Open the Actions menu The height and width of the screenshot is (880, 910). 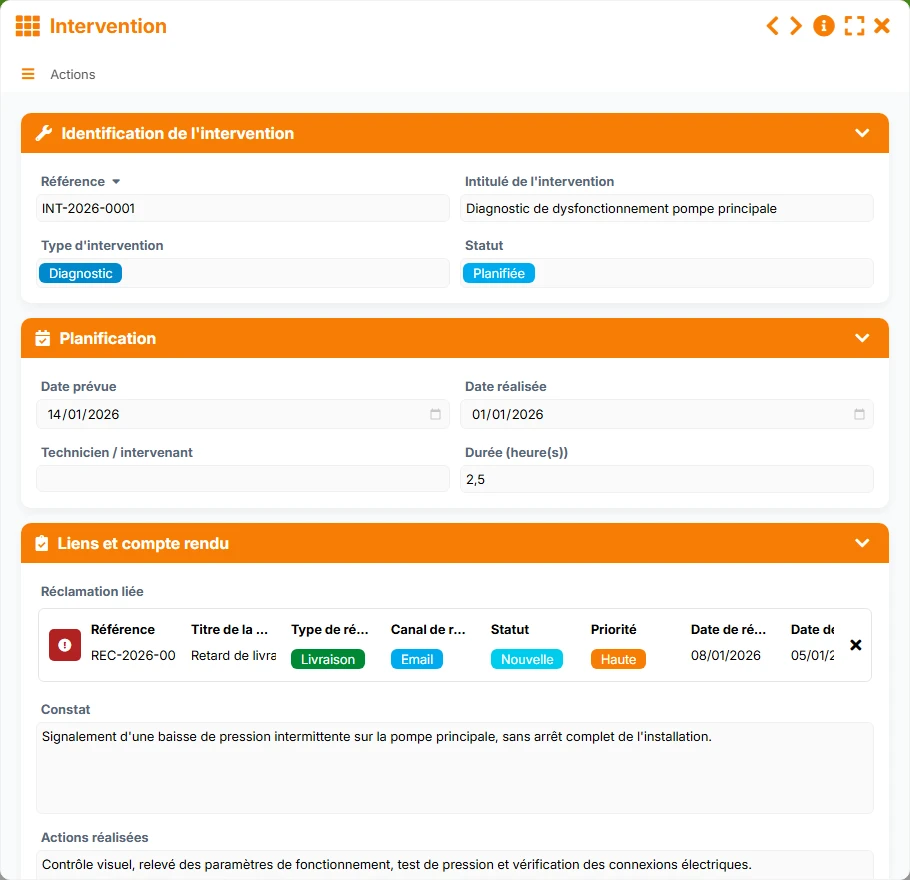point(73,74)
